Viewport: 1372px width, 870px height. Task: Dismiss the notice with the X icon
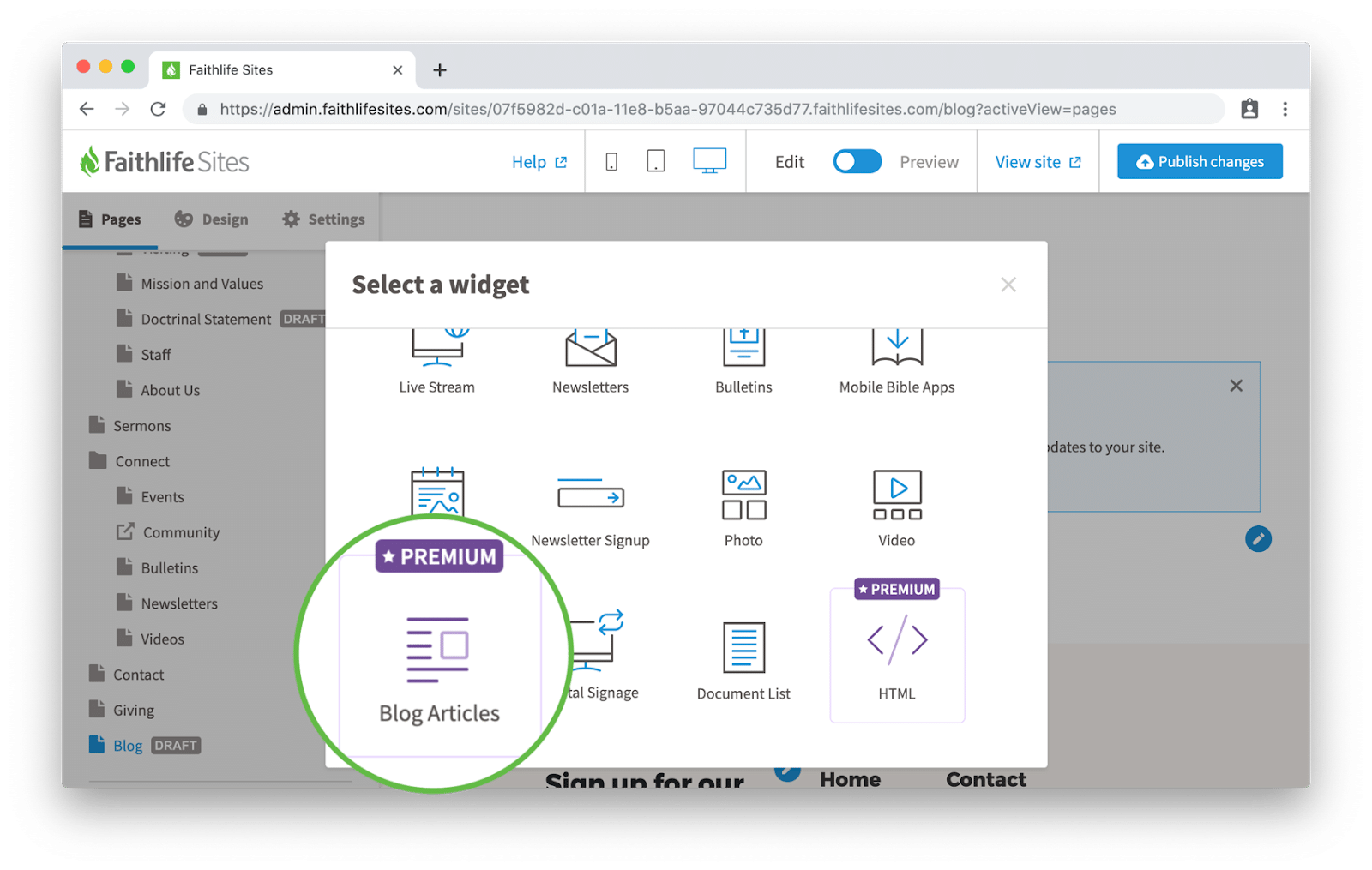pos(1236,386)
